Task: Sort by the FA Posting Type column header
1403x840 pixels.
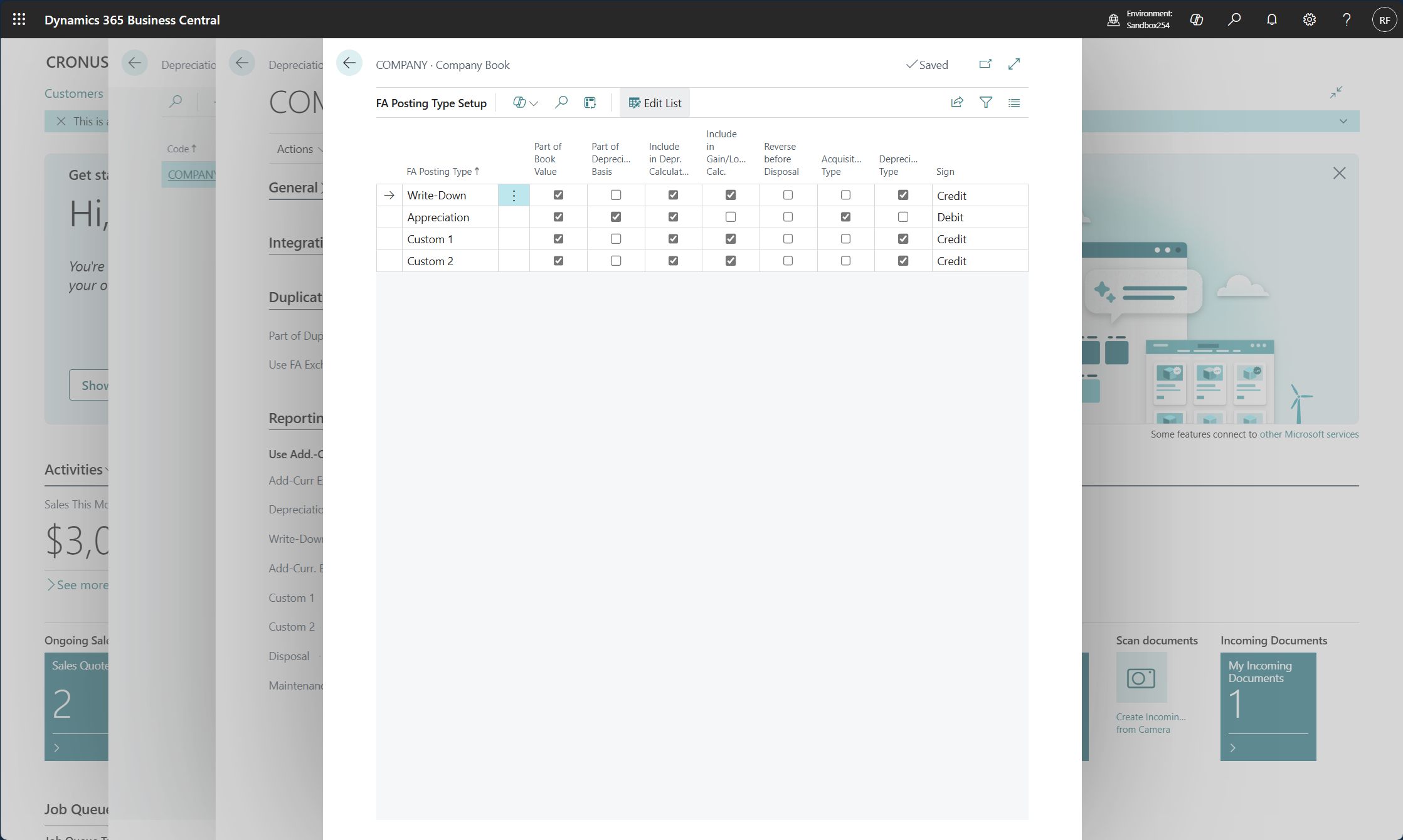Action: [443, 171]
